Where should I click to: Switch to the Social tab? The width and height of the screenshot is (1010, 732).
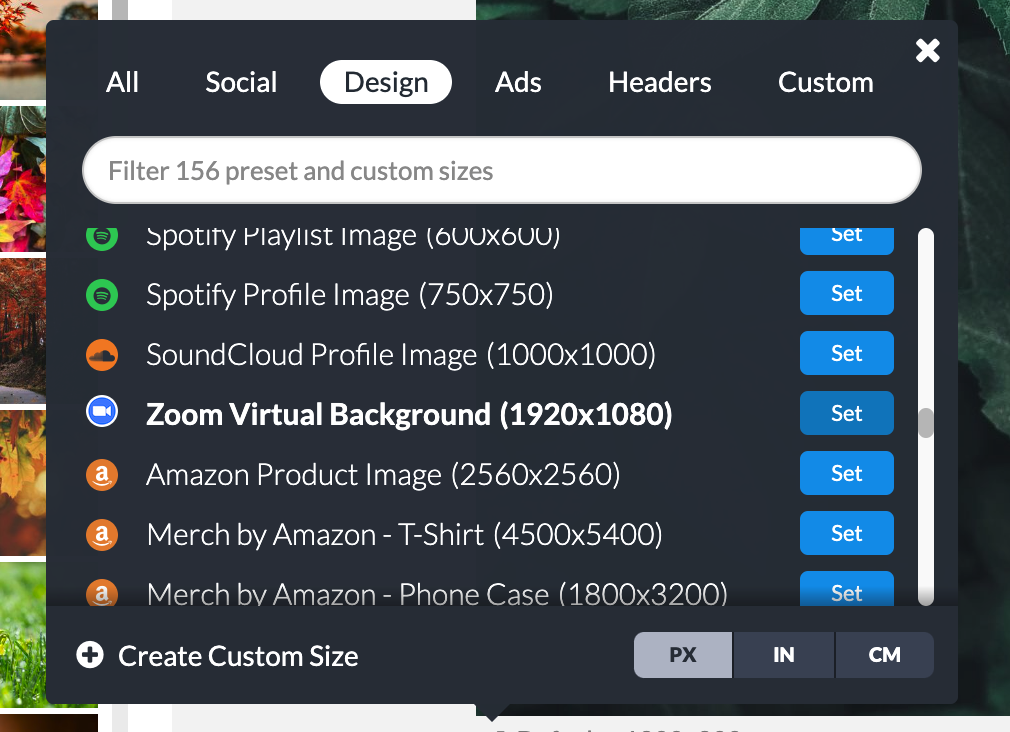pyautogui.click(x=241, y=82)
